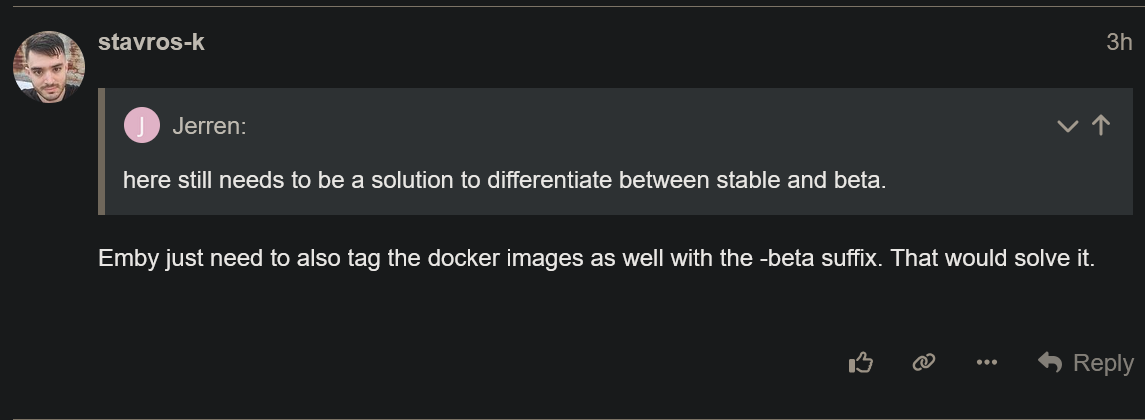Click the curved reply arrow icon
The height and width of the screenshot is (420, 1145).
coord(1049,362)
